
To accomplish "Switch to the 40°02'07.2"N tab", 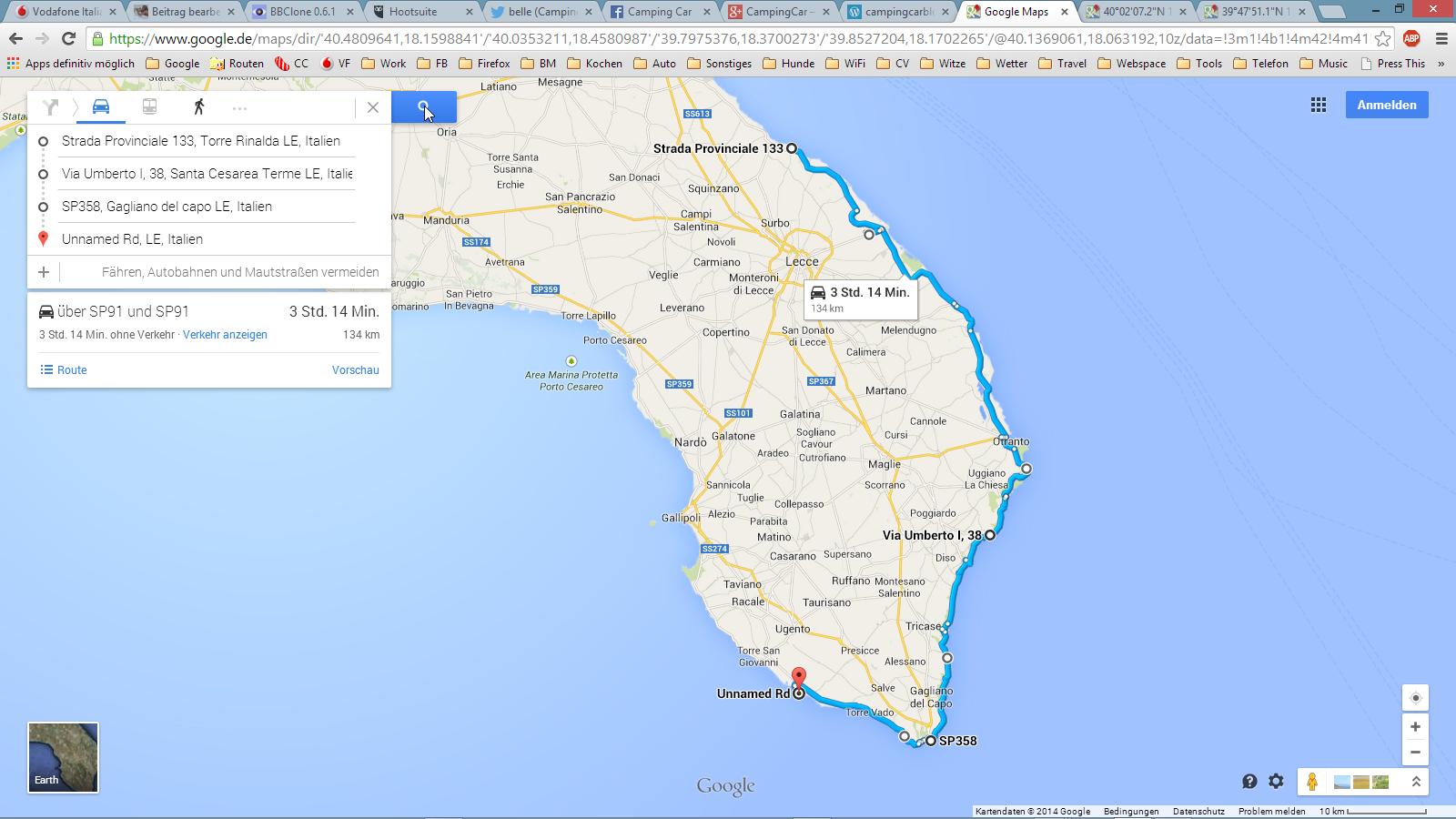I will click(x=1137, y=12).
